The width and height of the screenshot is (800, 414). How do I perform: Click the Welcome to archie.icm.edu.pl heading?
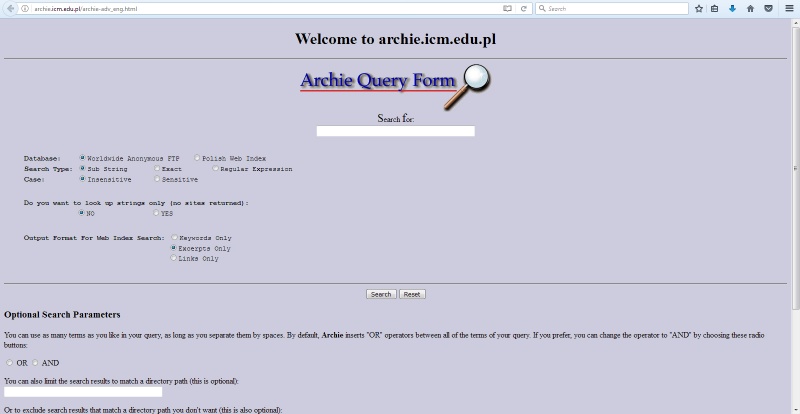point(395,39)
